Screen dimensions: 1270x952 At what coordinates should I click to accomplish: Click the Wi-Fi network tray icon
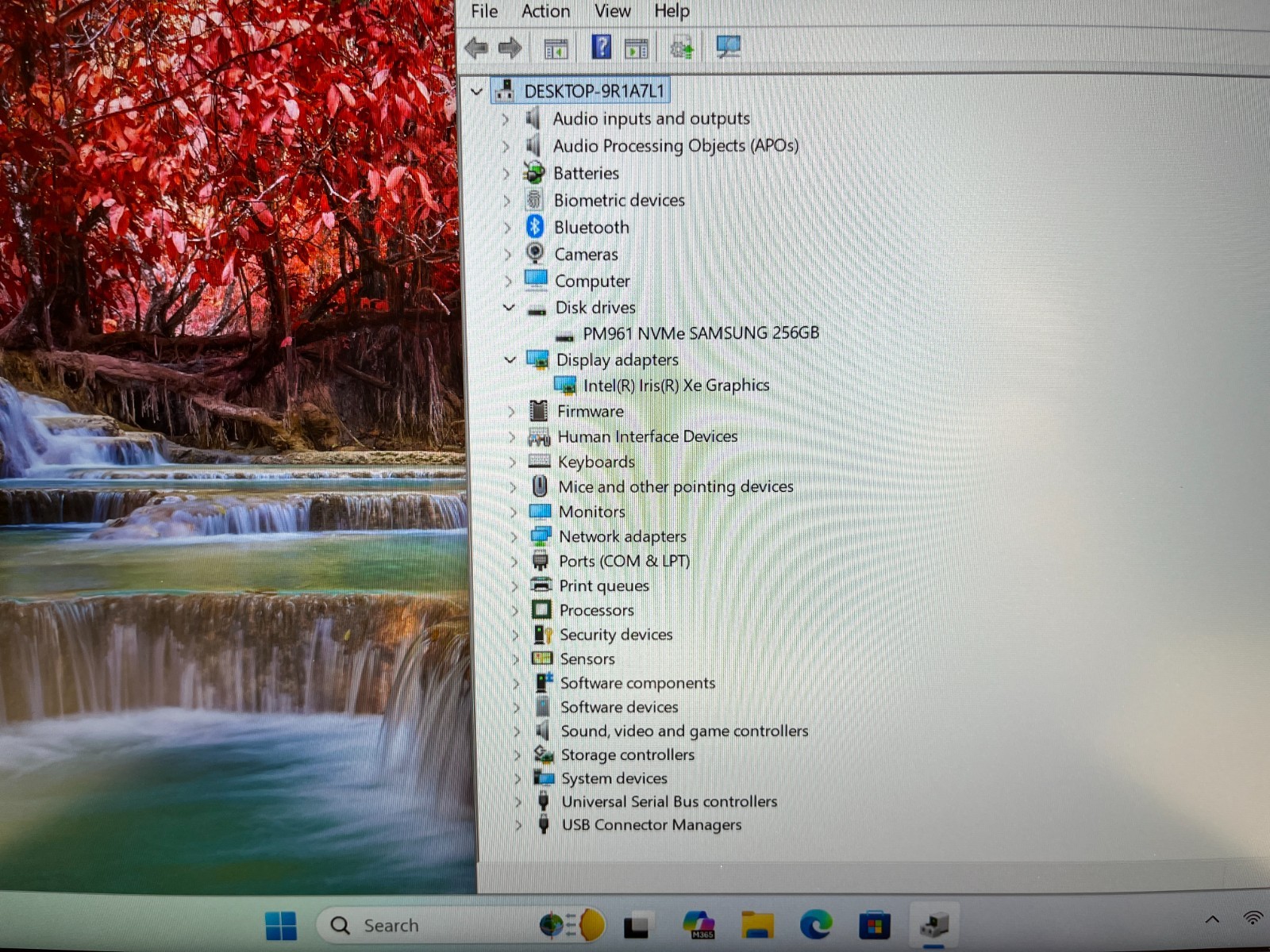(x=1254, y=919)
